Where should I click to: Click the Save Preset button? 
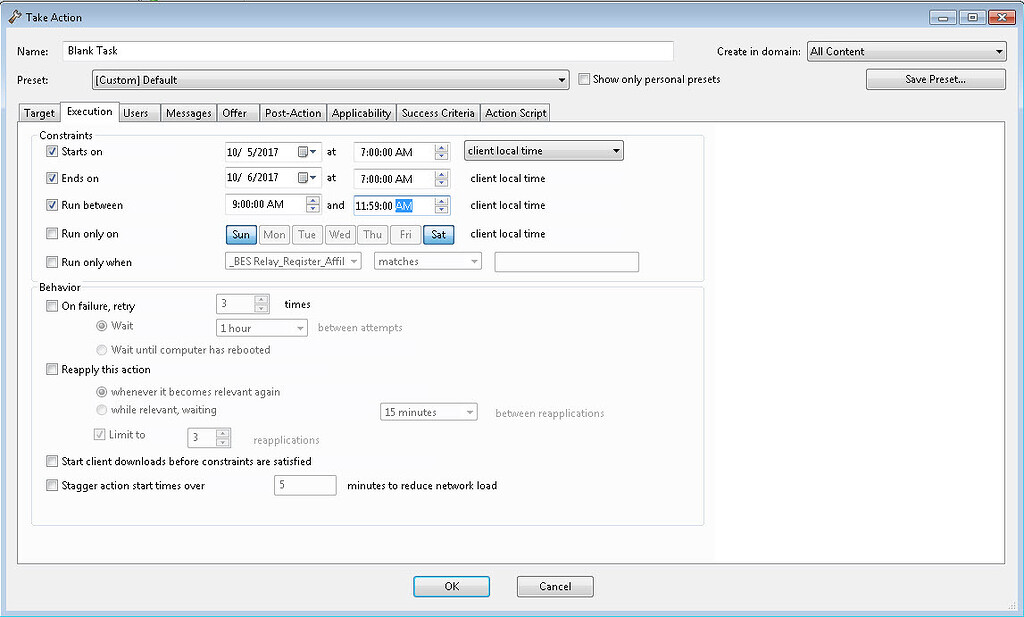click(934, 79)
